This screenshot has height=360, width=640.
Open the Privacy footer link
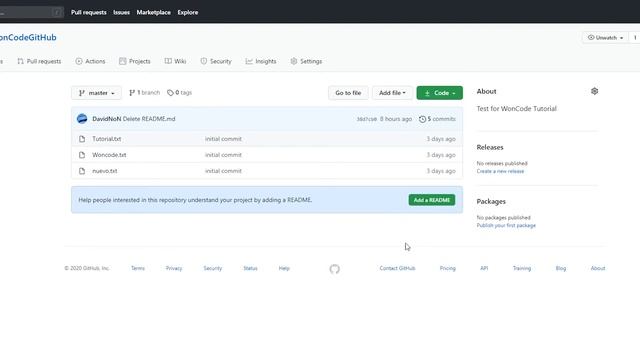(174, 268)
